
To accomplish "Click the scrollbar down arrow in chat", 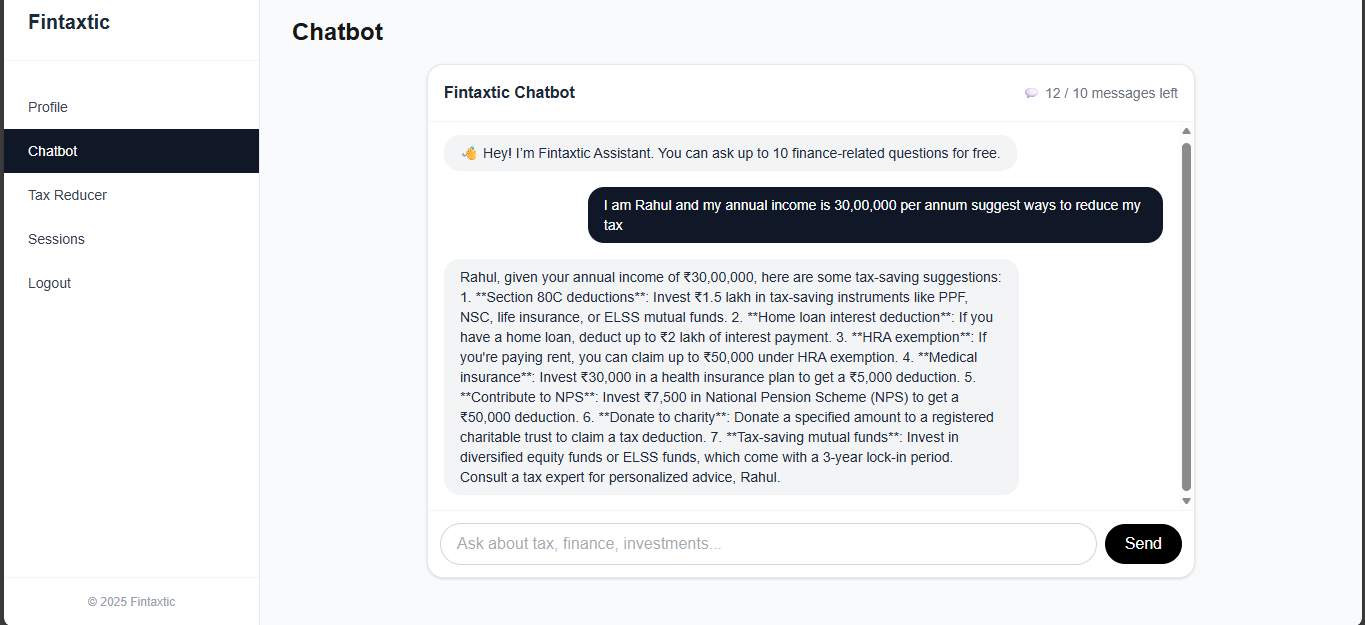I will (x=1186, y=501).
